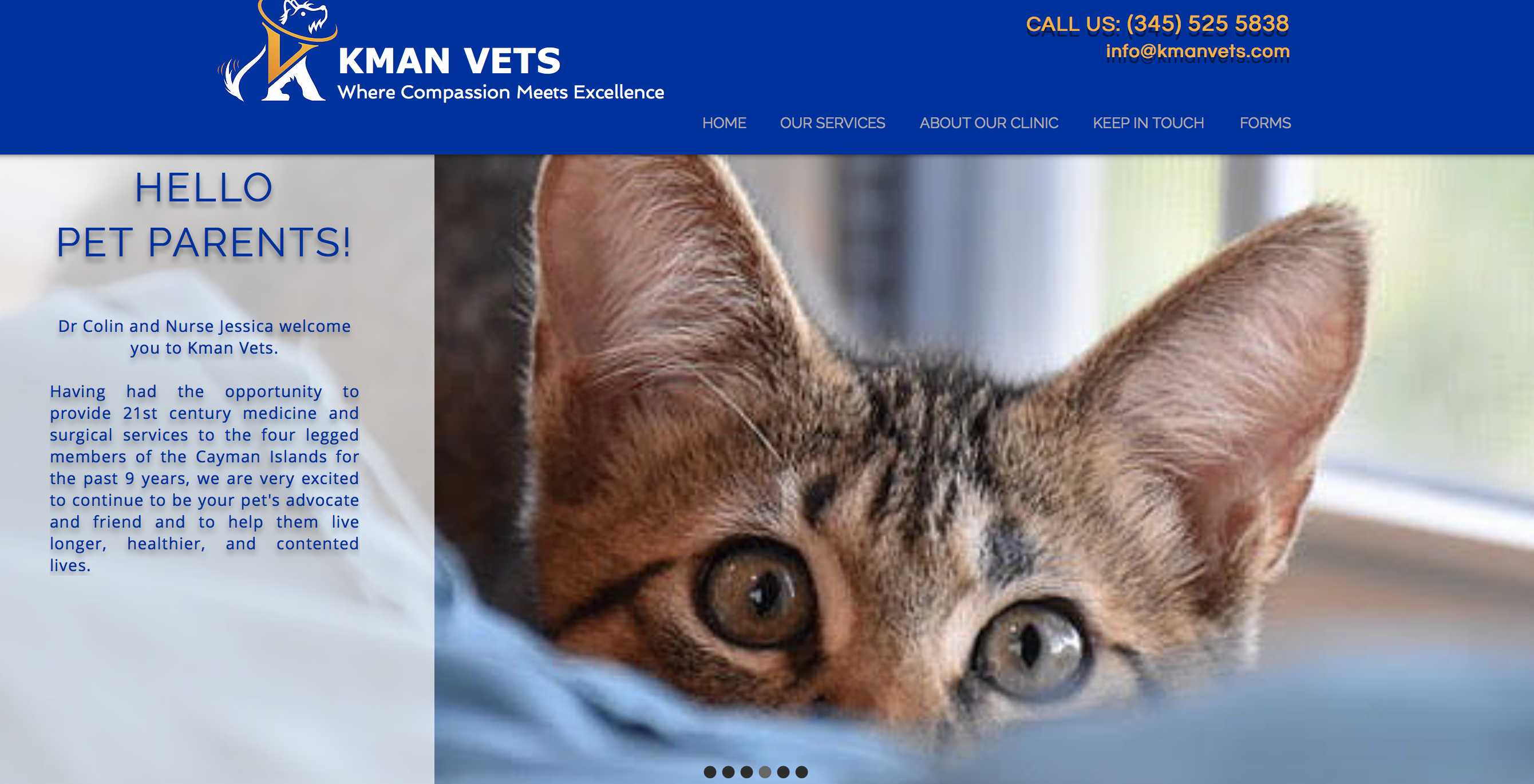
Task: Switch to the fifth slideshow dot
Action: click(x=784, y=772)
